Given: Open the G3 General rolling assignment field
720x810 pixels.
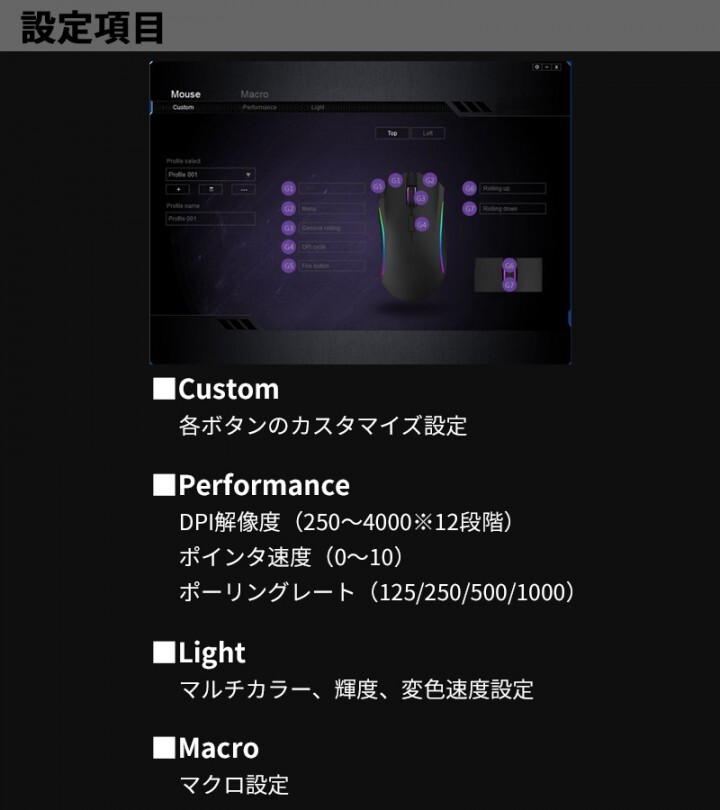Looking at the screenshot, I should 332,228.
